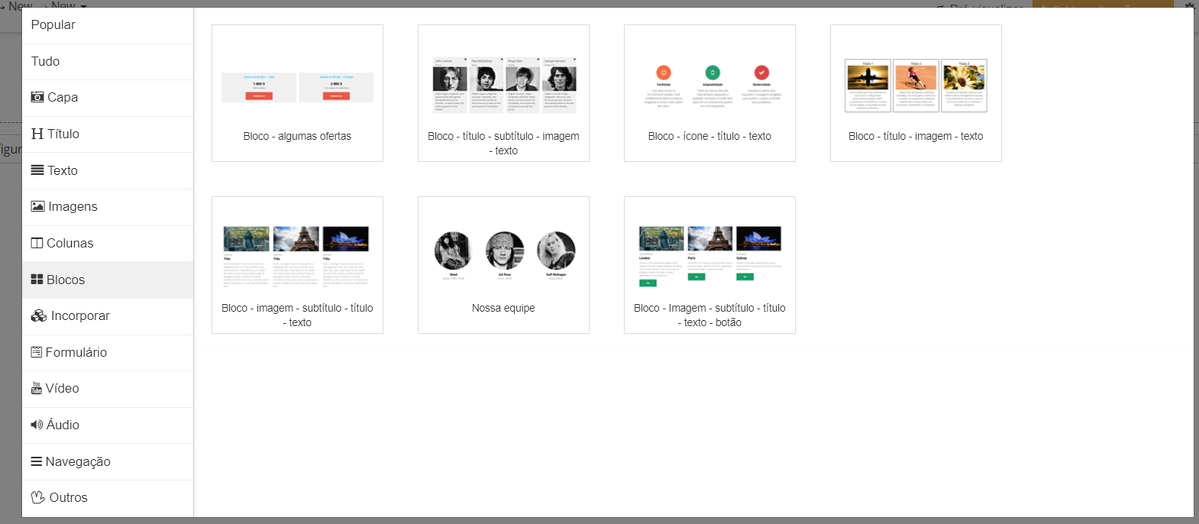Screen dimensions: 1199x524
Task: Click the camera icon beside Capa
Action: [x=37, y=98]
